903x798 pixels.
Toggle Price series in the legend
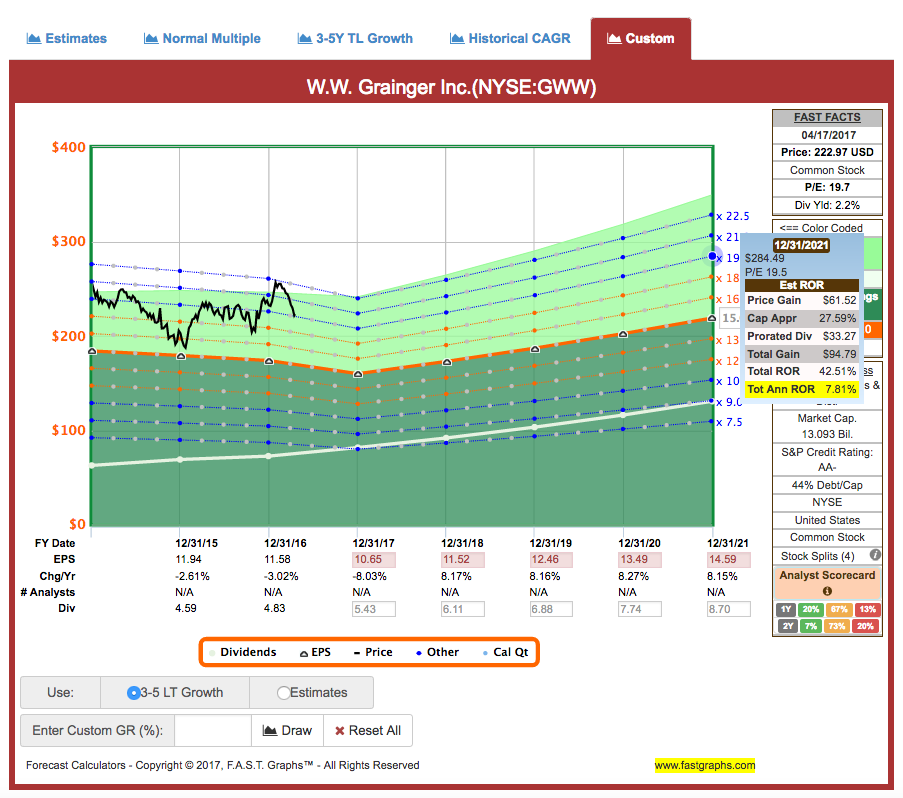coord(373,652)
